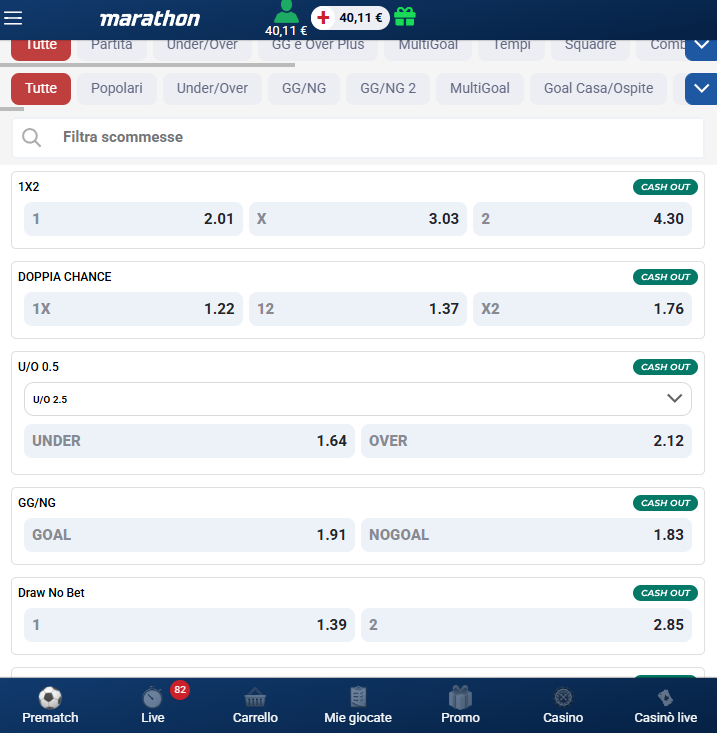Click CASH OUT badge in Doppia Chance
The height and width of the screenshot is (733, 717).
click(665, 277)
